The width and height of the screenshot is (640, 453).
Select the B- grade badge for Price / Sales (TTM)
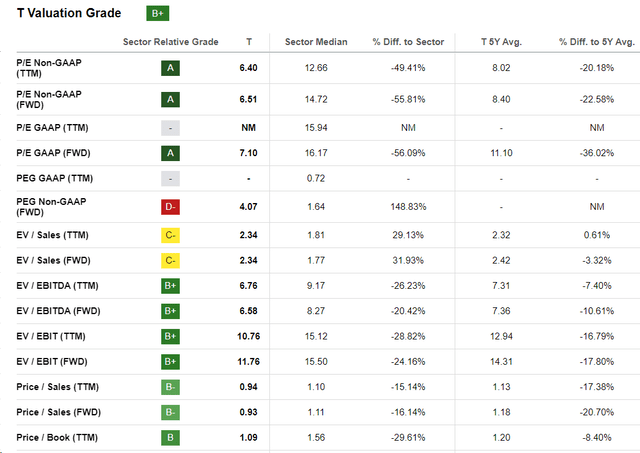tap(171, 386)
